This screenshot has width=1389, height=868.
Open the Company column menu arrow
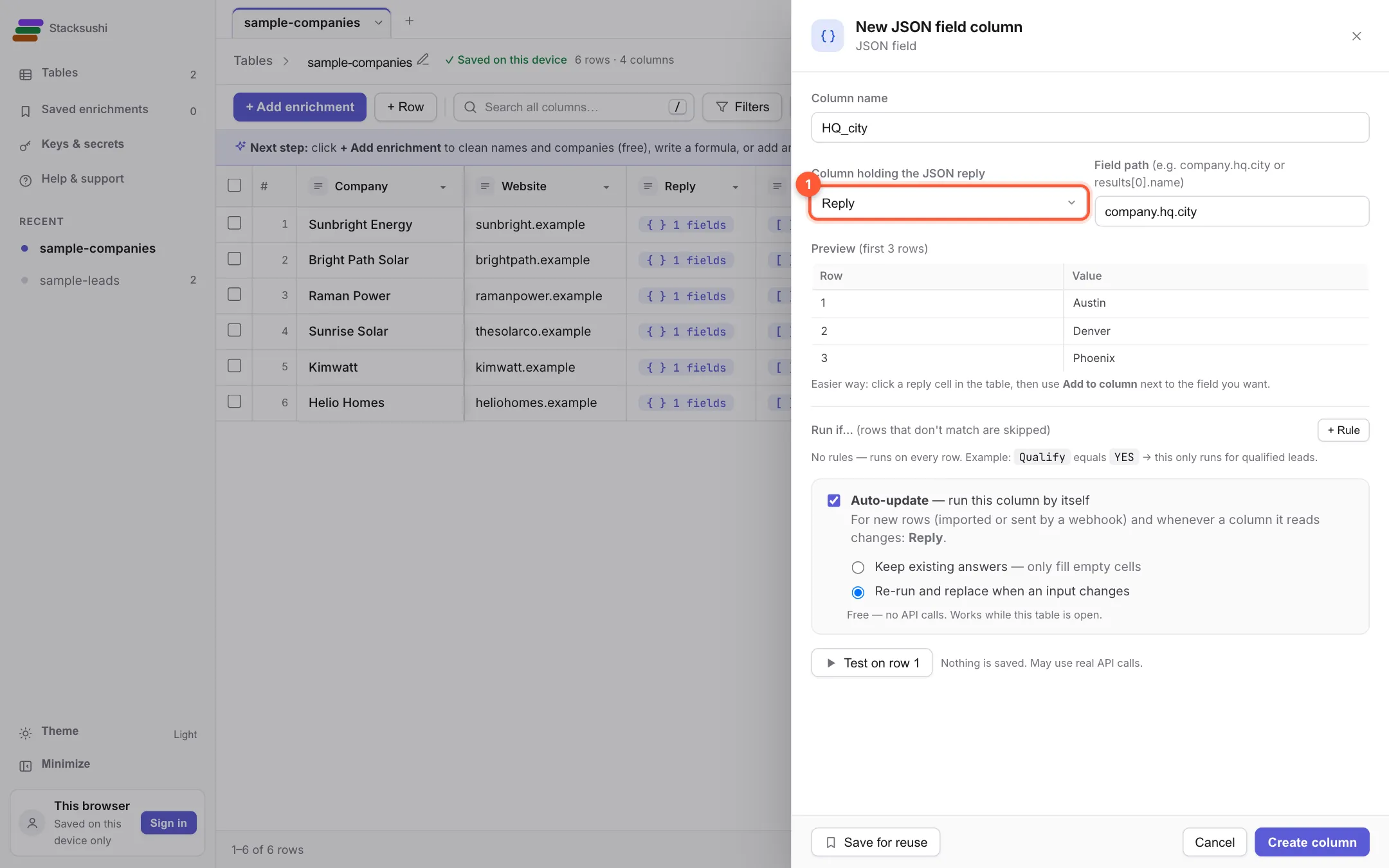[443, 187]
